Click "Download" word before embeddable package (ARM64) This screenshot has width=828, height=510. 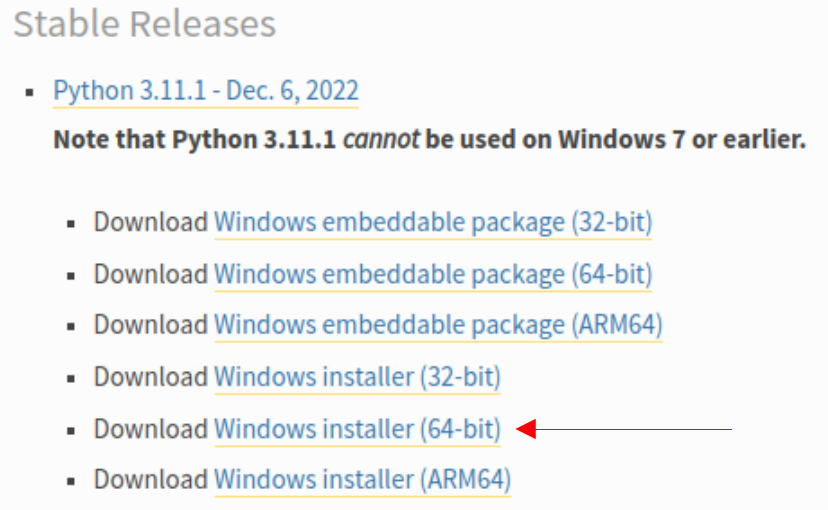[x=150, y=325]
